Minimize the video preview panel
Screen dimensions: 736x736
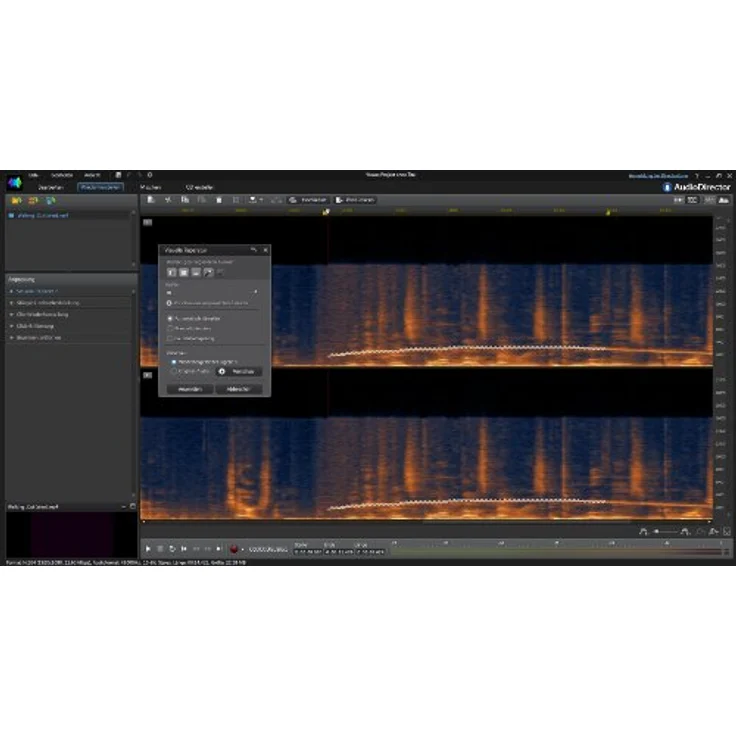click(123, 506)
